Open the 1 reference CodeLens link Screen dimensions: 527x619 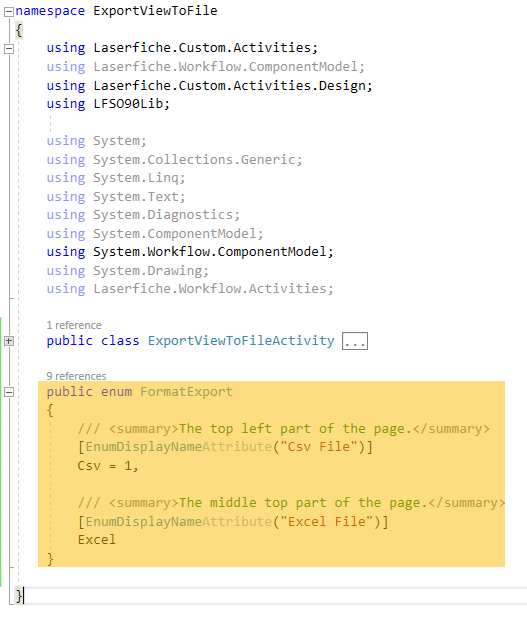pos(74,325)
